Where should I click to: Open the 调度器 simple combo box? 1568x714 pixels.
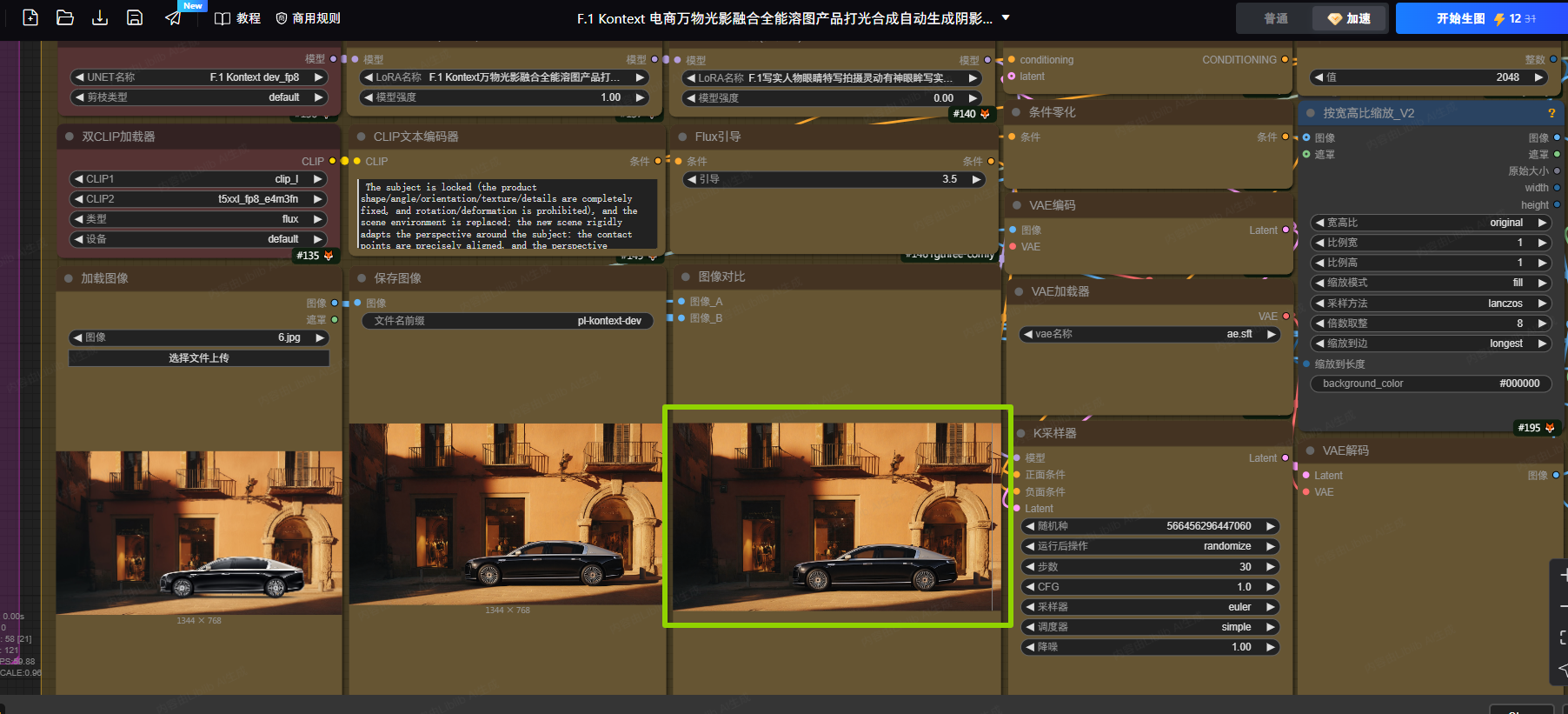[x=1151, y=627]
